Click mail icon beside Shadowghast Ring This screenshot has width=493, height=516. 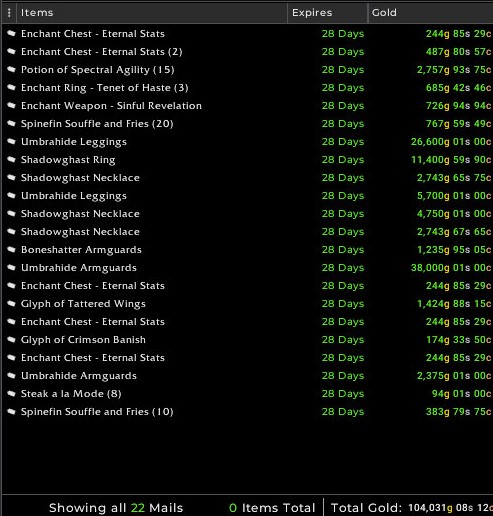click(x=11, y=159)
